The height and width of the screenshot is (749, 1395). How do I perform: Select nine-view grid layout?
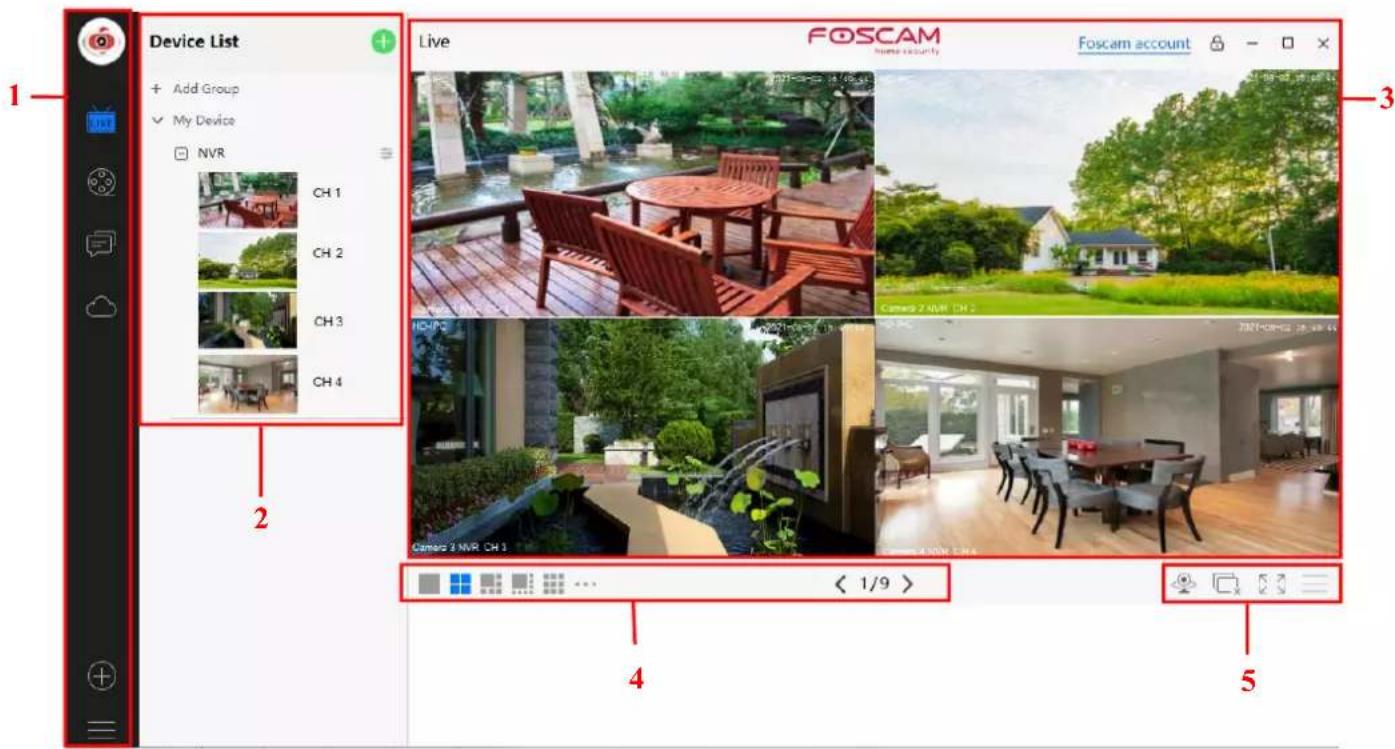click(x=554, y=584)
